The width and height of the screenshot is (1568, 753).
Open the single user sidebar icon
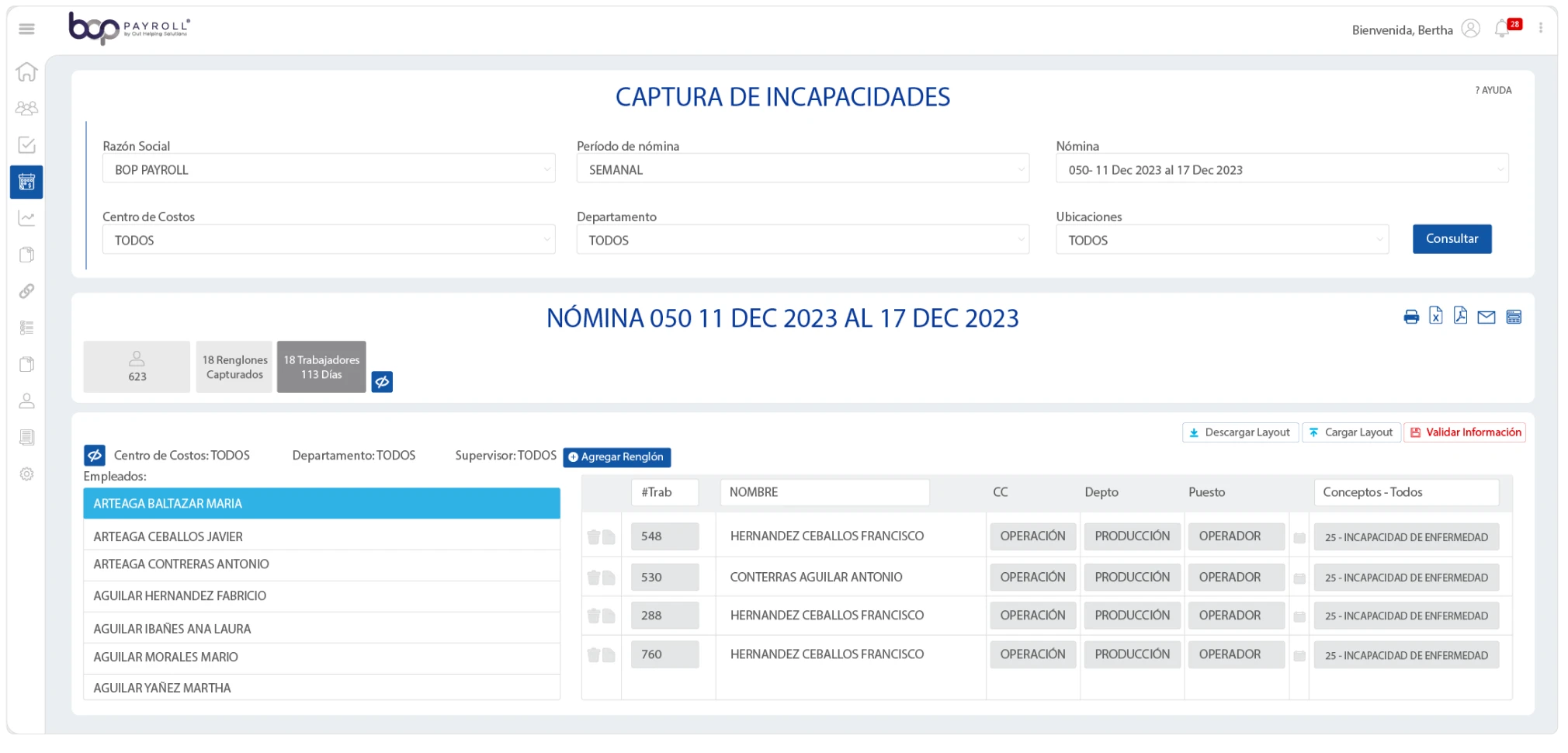26,401
